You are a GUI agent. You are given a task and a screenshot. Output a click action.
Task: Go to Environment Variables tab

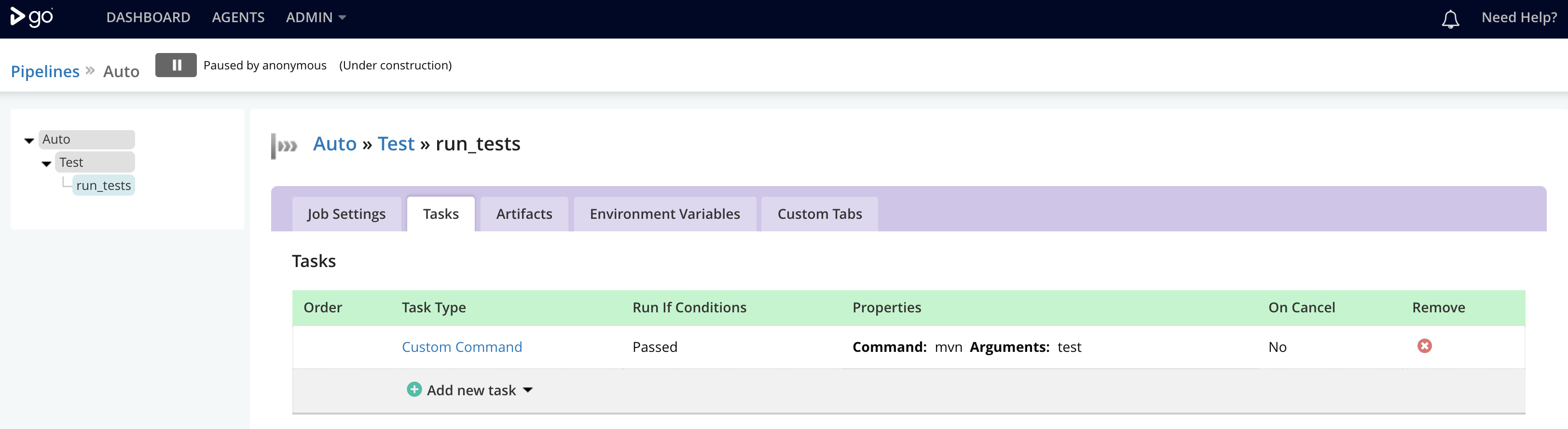click(x=665, y=214)
